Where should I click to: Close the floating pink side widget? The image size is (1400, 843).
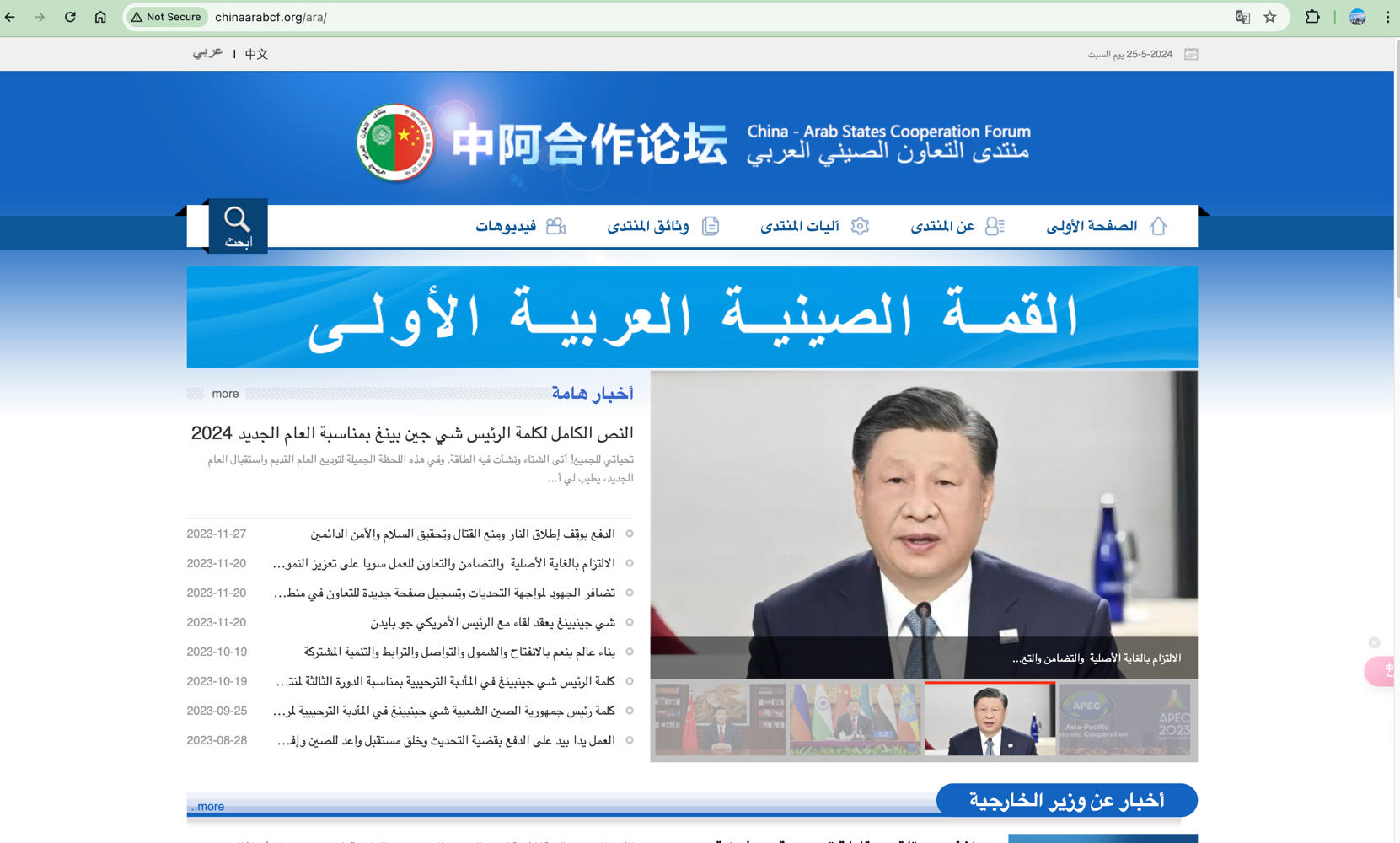point(1374,642)
